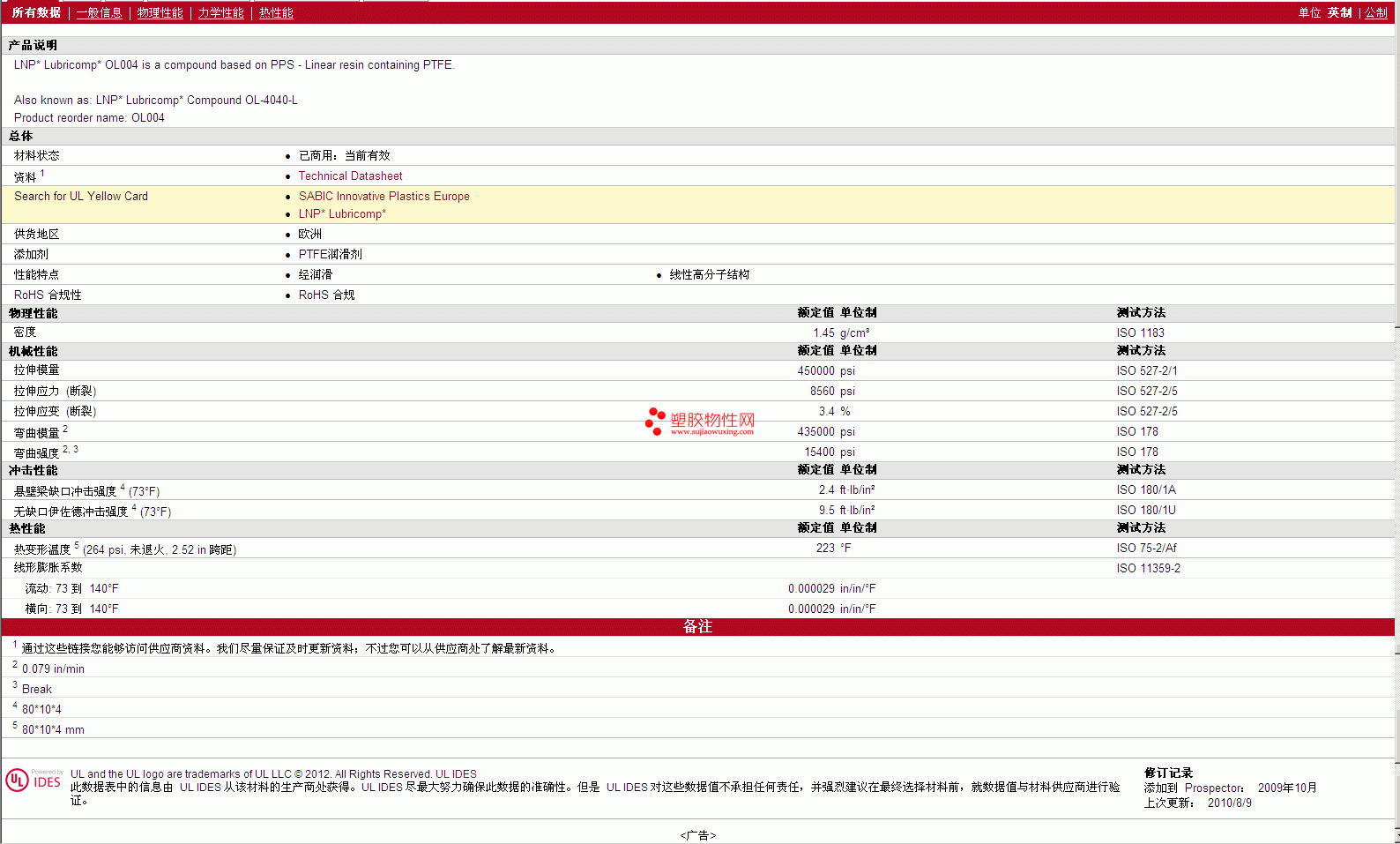Screen dimensions: 1400x844
Task: Click the 备注 red header bar
Action: pyautogui.click(x=697, y=626)
